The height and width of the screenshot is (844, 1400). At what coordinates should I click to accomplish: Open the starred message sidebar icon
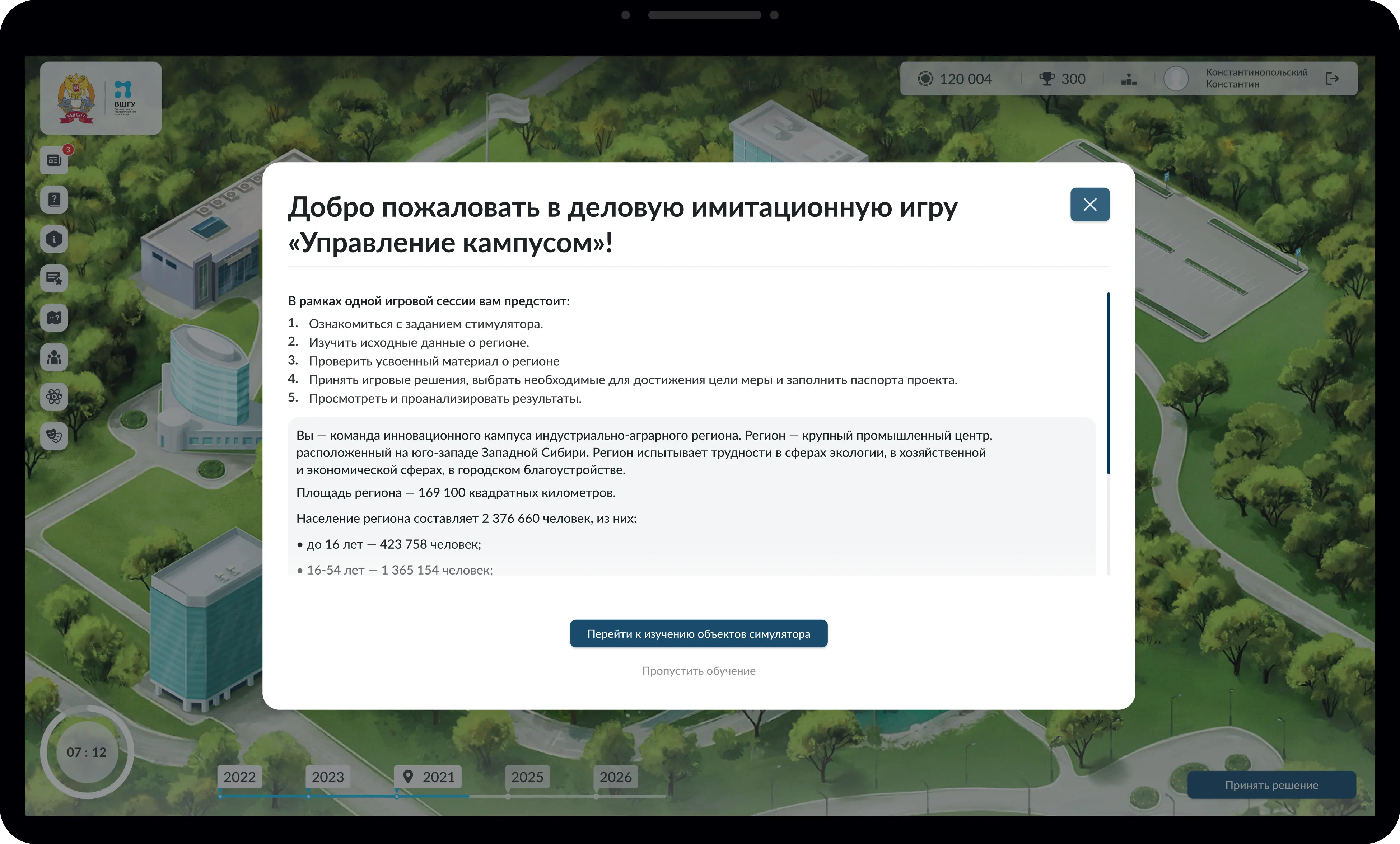point(54,278)
